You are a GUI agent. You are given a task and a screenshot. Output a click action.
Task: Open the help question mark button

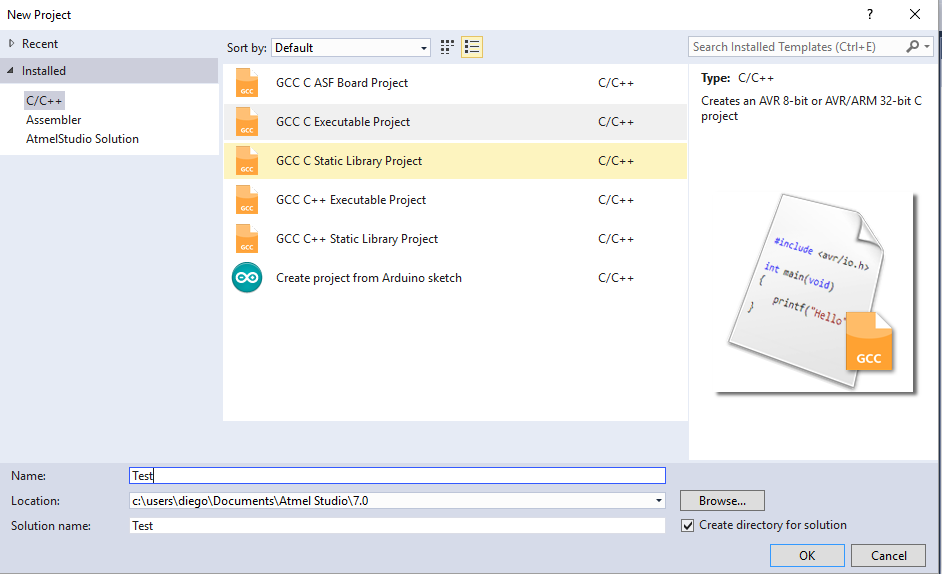(870, 14)
